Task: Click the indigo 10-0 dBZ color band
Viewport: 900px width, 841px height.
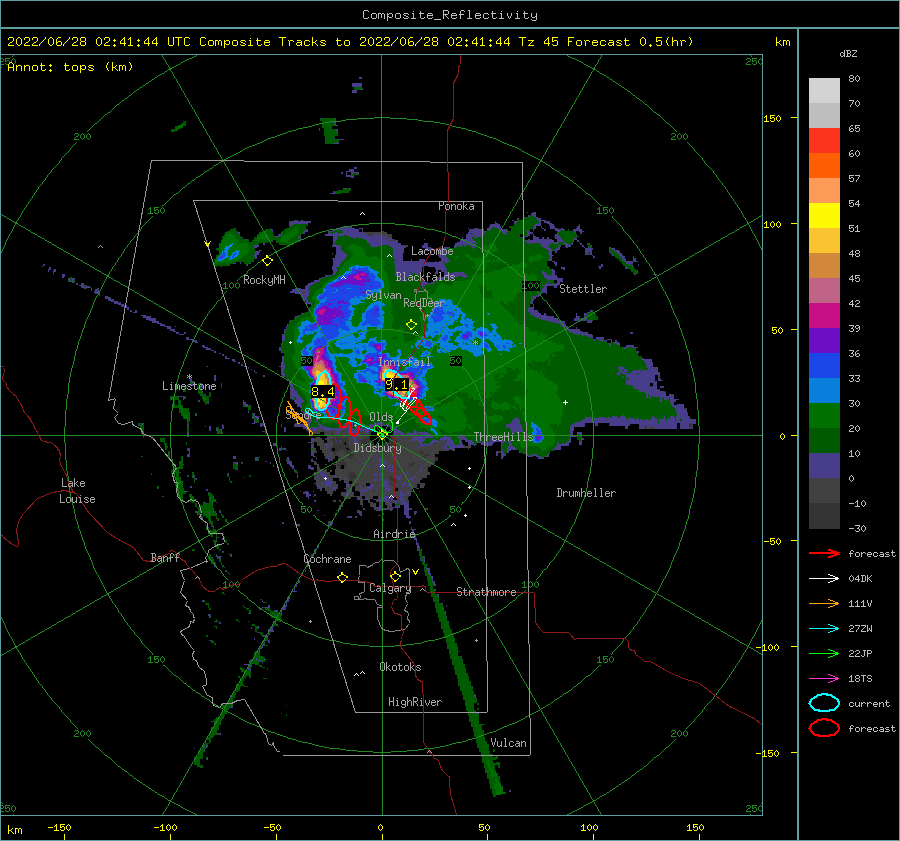Action: point(824,465)
